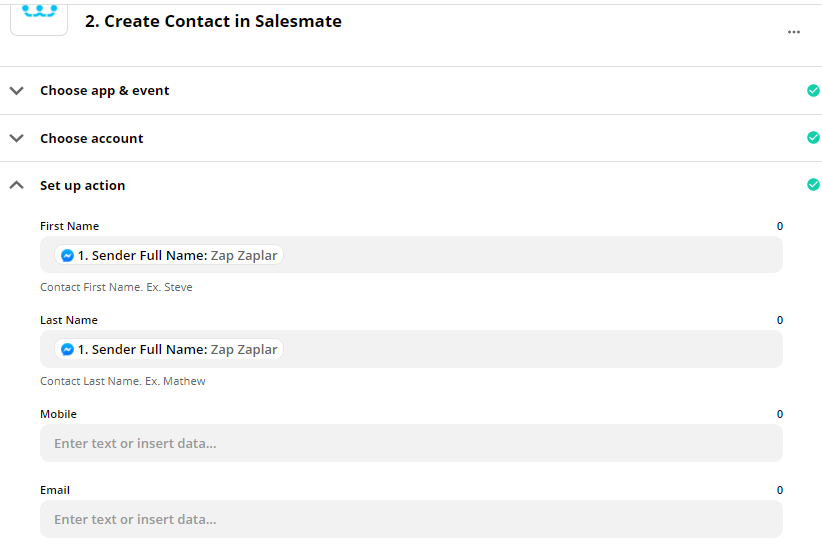Click into the Mobile input field
Viewport: 822px width, 552px height.
(x=411, y=443)
